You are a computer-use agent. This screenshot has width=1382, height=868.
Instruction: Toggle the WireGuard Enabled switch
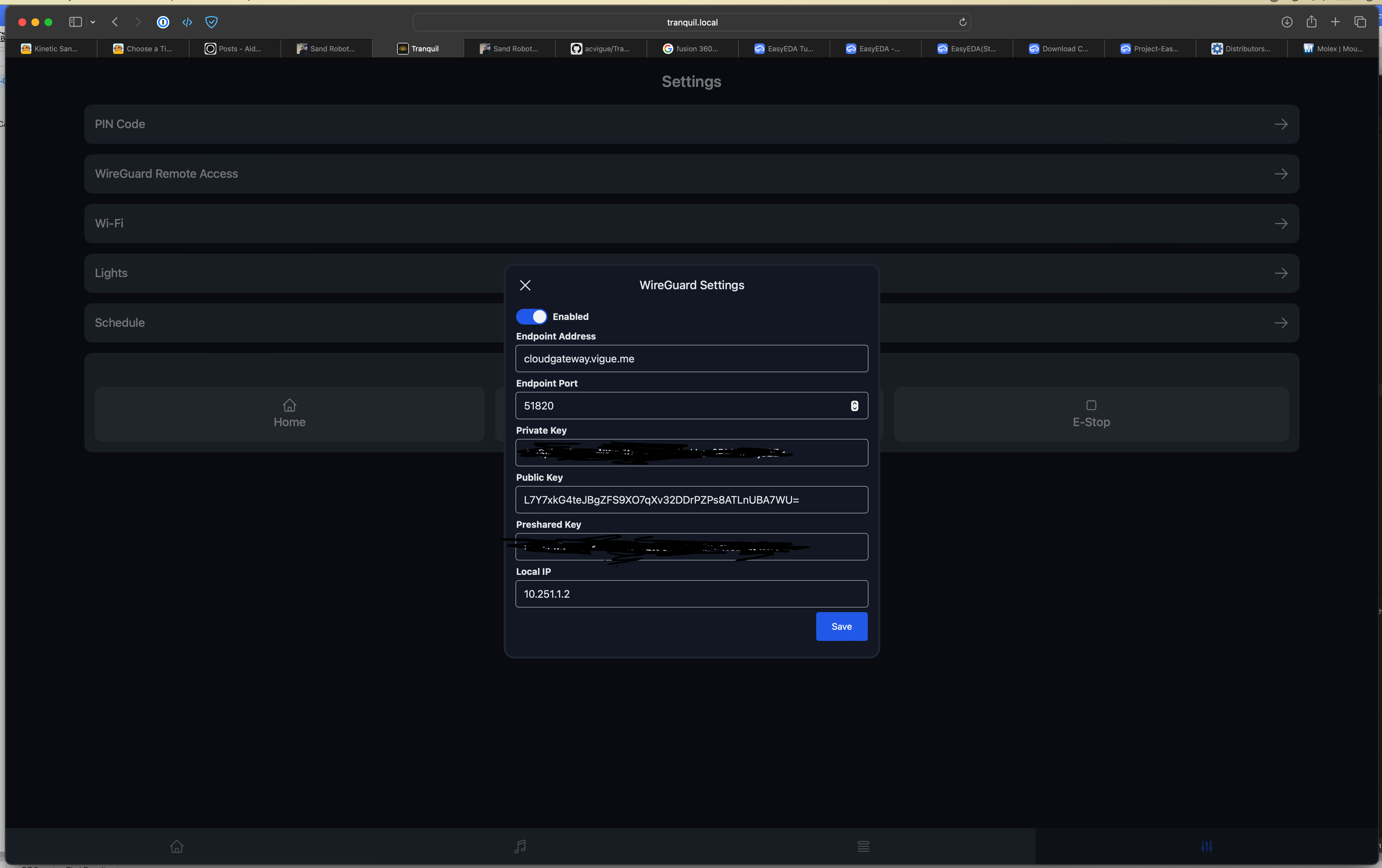click(x=530, y=316)
